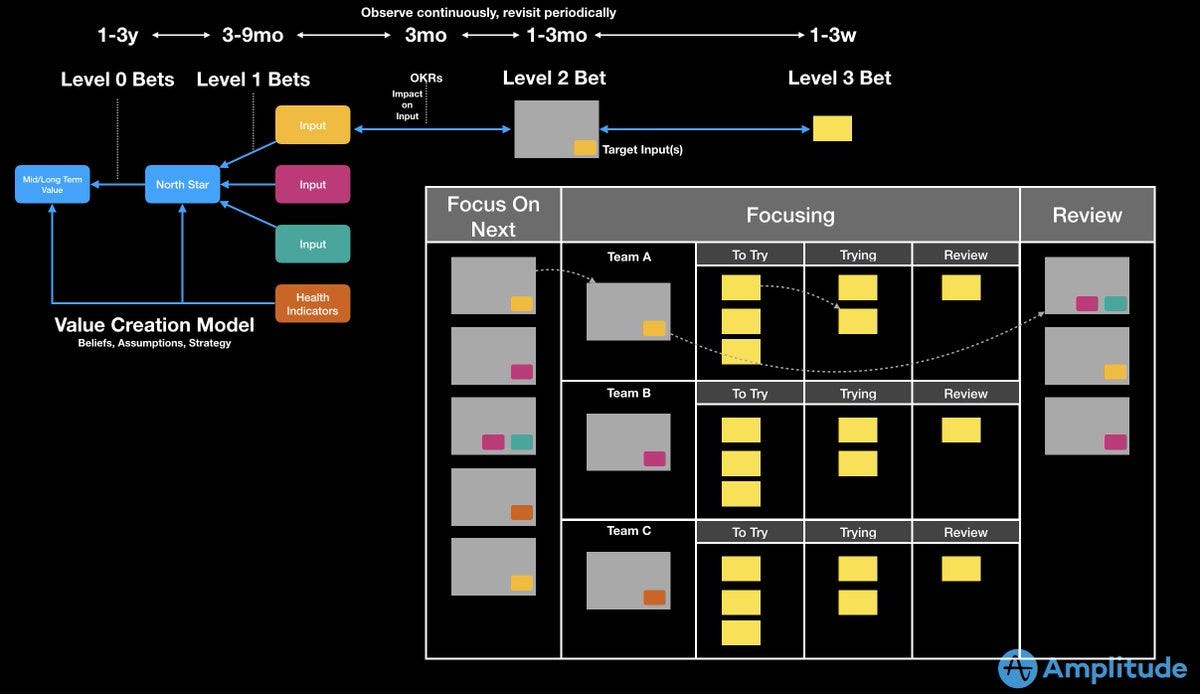
Task: Select the 1-3mo timeframe label
Action: [x=557, y=35]
